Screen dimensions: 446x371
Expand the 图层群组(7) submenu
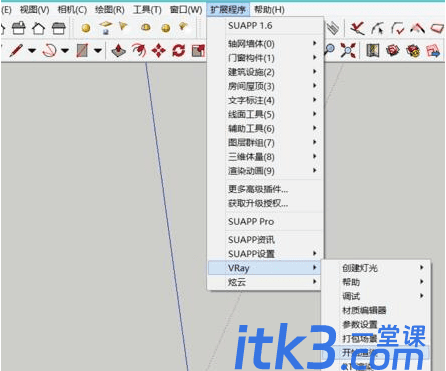pos(266,142)
